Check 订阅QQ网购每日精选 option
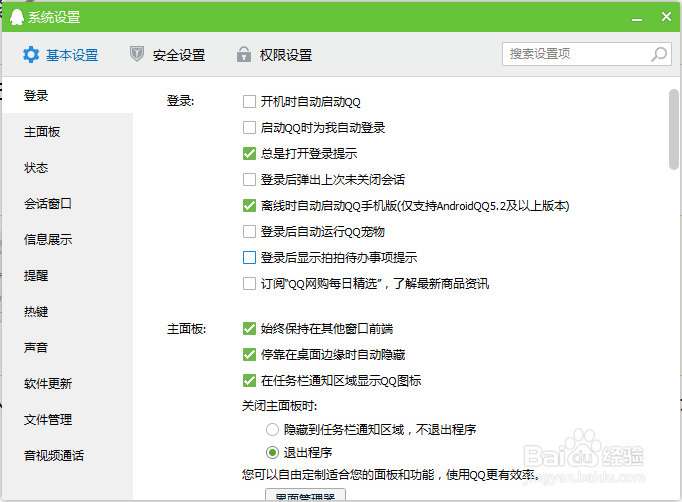Image resolution: width=682 pixels, height=502 pixels. pyautogui.click(x=249, y=284)
